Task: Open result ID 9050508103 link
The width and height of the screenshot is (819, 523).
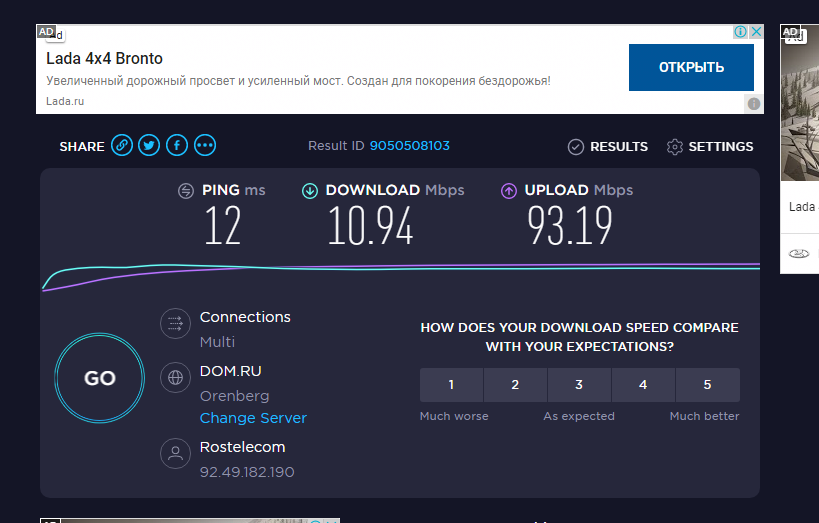Action: [410, 146]
